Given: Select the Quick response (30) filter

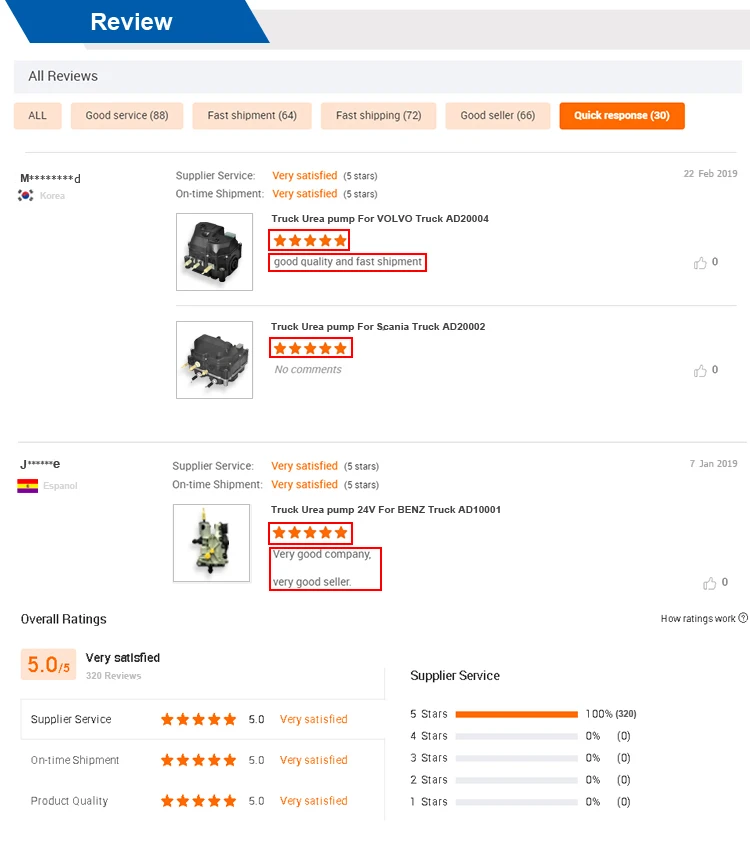Looking at the screenshot, I should tap(622, 116).
